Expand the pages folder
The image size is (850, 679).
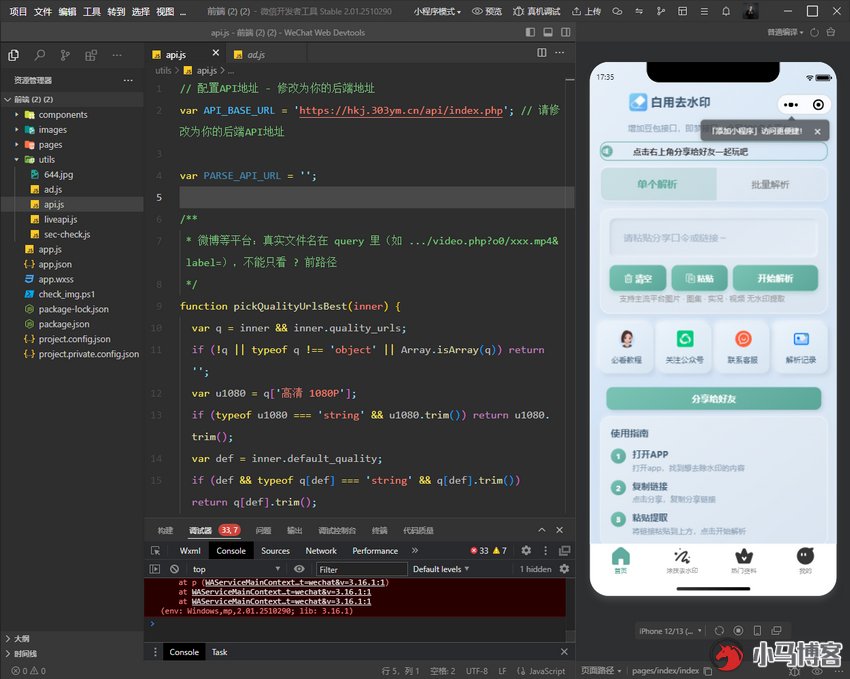16,145
